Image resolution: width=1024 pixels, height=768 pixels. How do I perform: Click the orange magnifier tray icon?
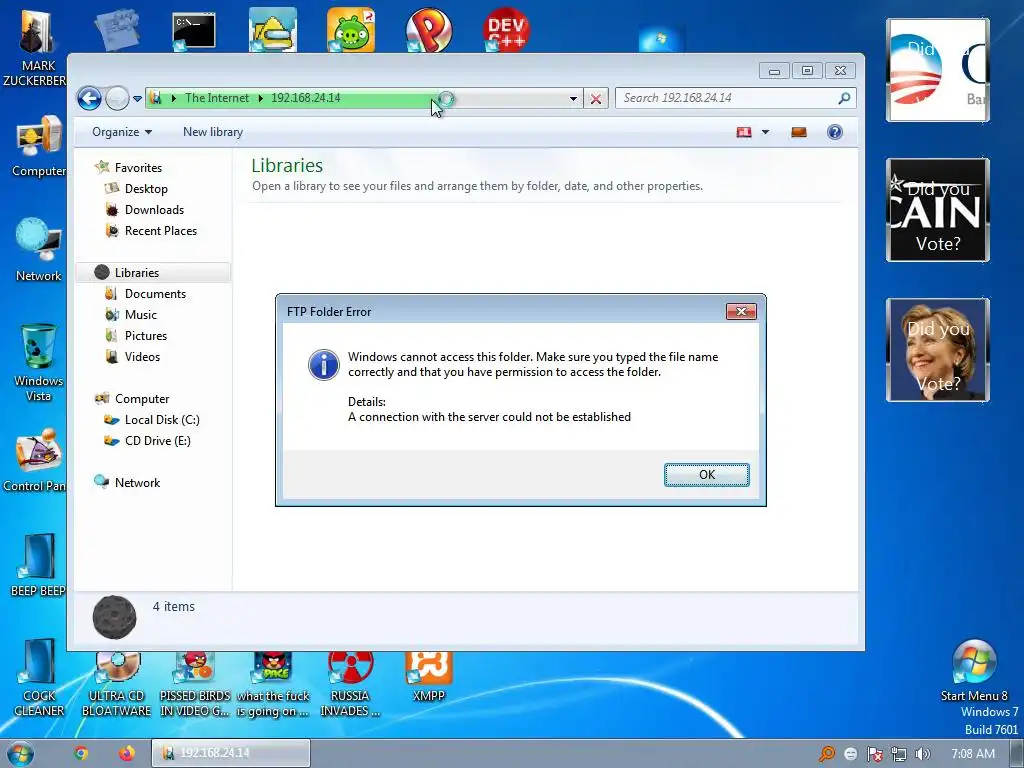(826, 754)
